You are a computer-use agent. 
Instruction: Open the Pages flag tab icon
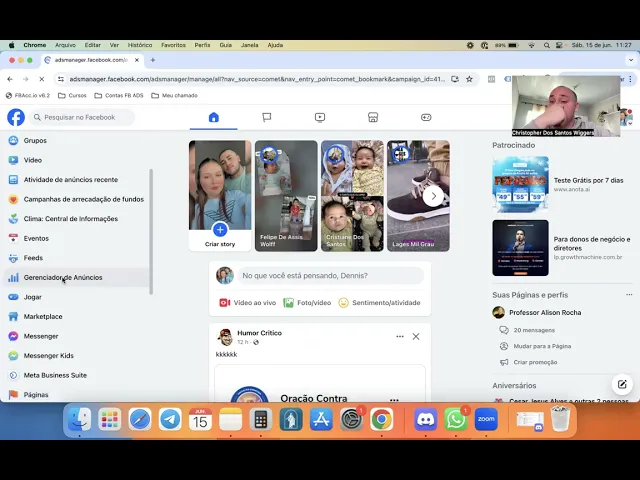[x=267, y=118]
